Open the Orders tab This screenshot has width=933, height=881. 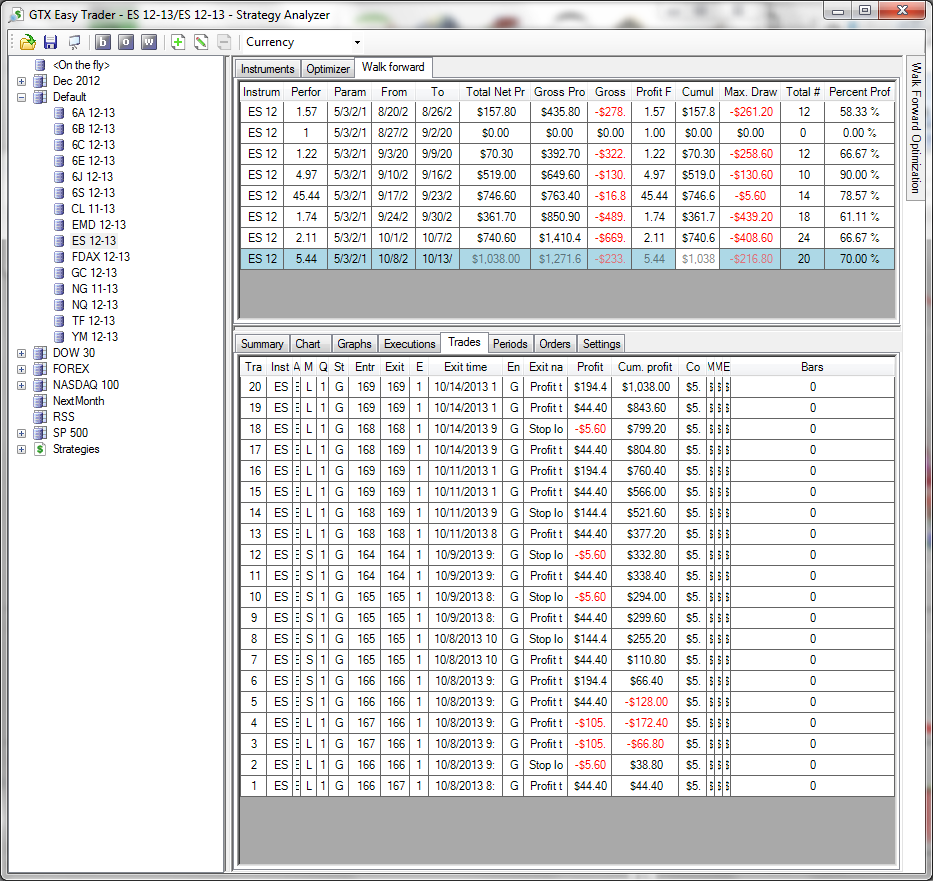coord(555,344)
